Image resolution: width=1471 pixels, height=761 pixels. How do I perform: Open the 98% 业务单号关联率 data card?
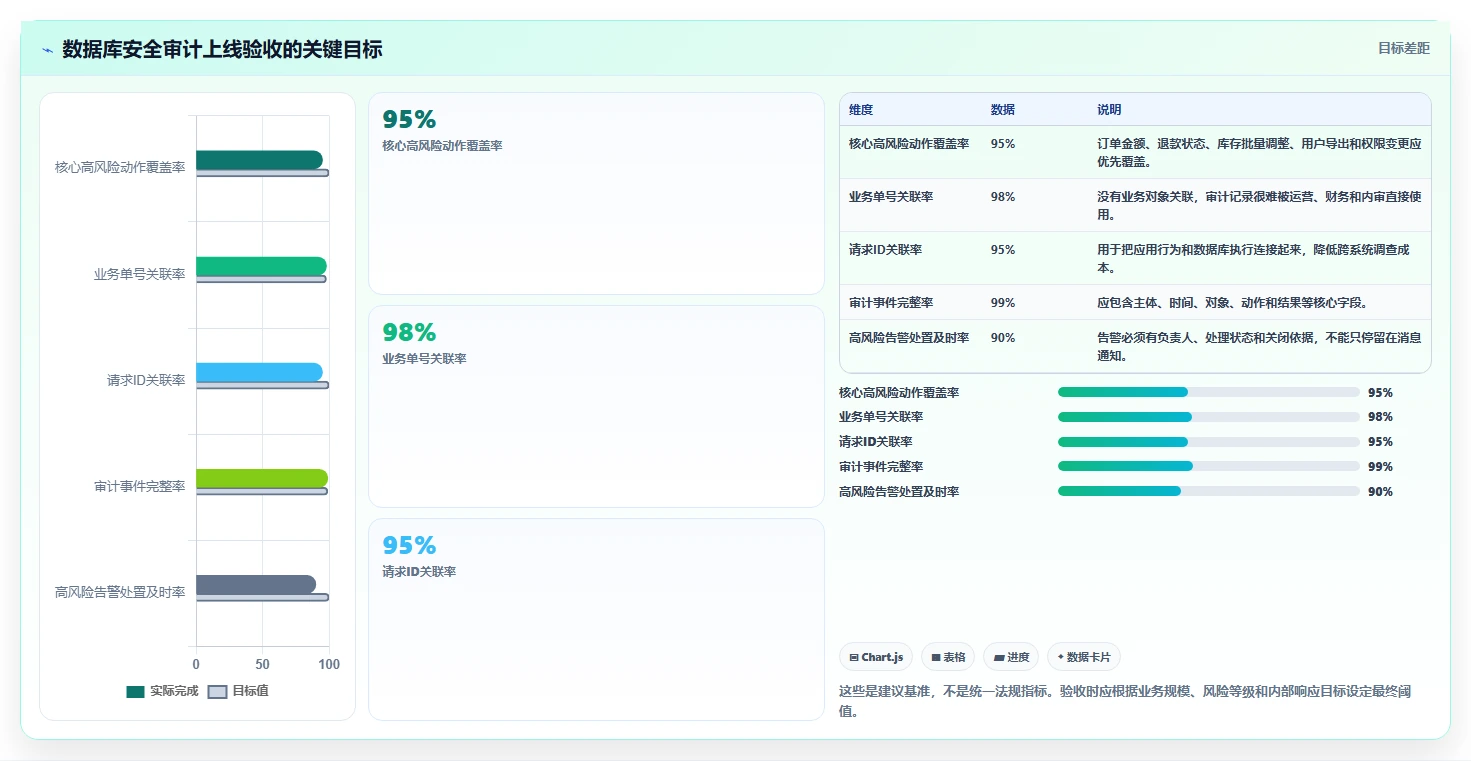coord(596,406)
